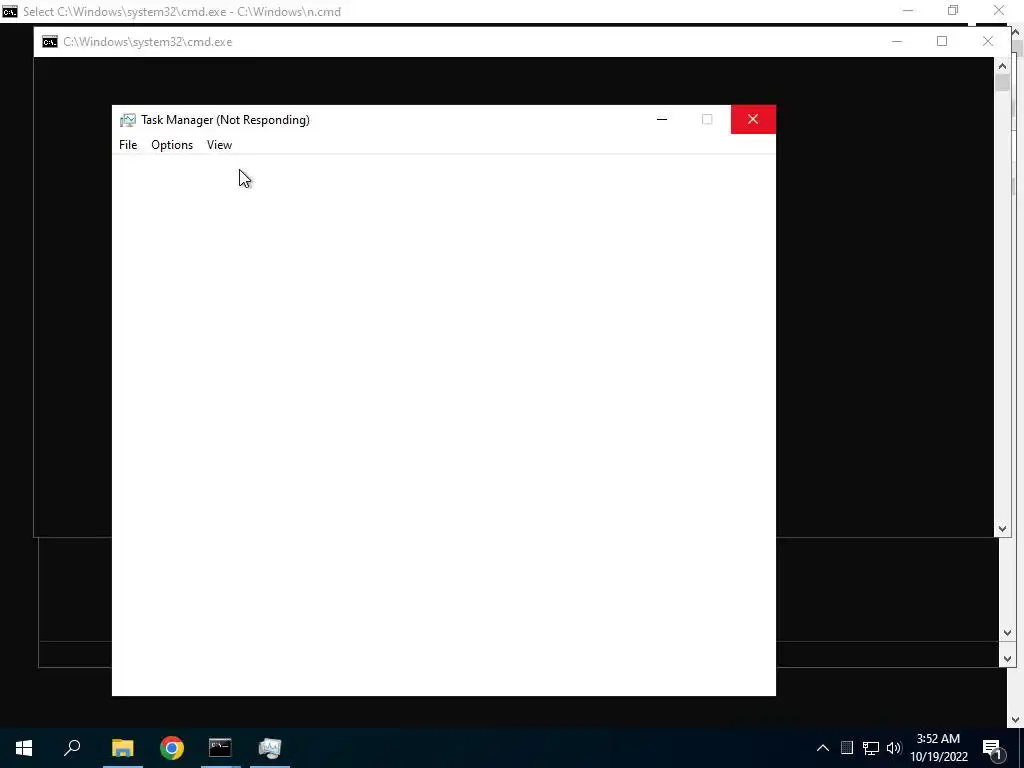Close the inner C:\Windows\system32\cmd.exe window
1024x768 pixels.
pos(987,41)
